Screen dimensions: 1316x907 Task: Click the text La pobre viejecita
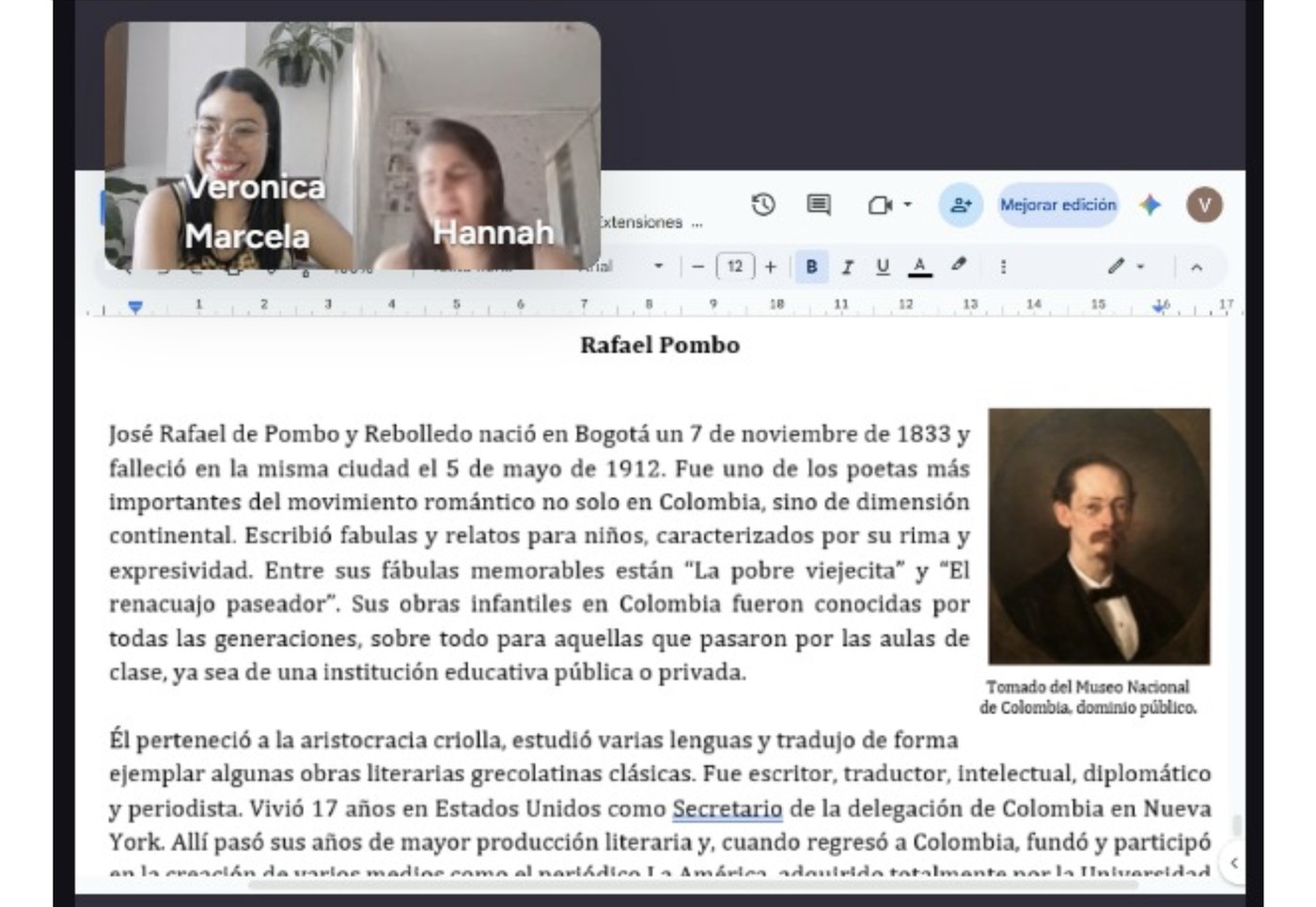tap(793, 571)
